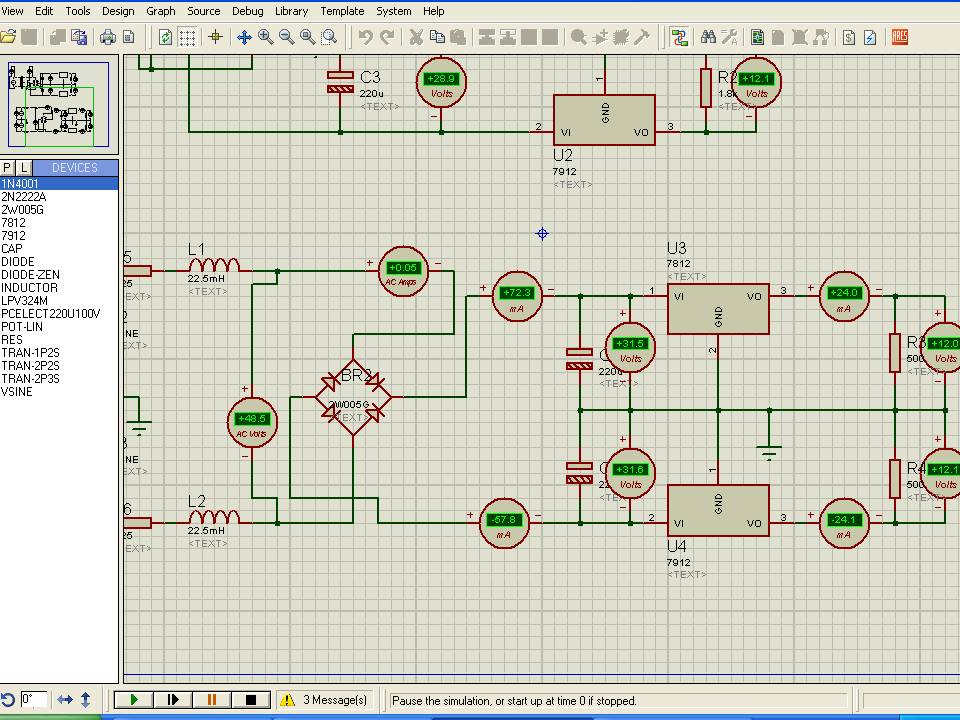Click the P pick devices button
Viewport: 960px width, 720px height.
pos(8,168)
